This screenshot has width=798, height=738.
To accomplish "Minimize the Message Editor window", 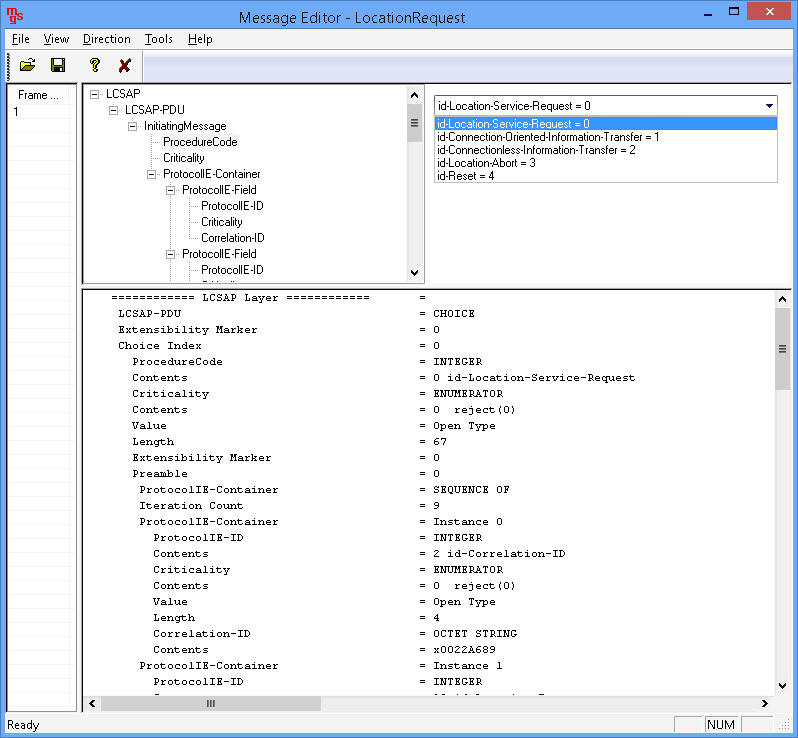I will 707,13.
